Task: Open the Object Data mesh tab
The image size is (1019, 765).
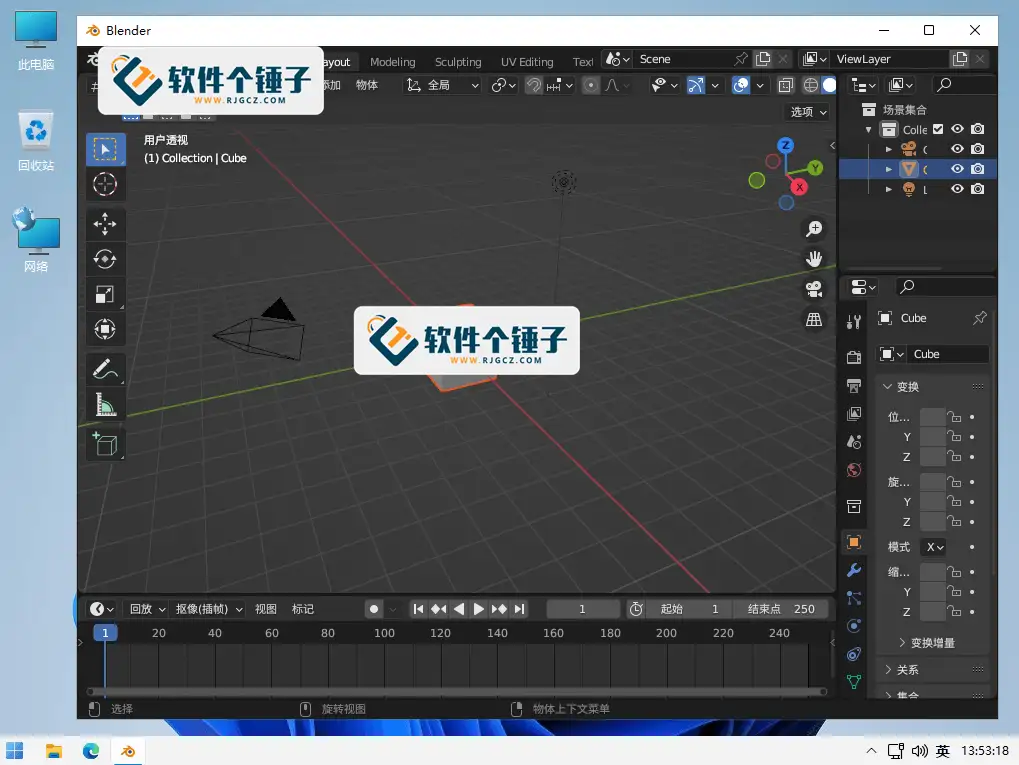Action: coord(854,682)
